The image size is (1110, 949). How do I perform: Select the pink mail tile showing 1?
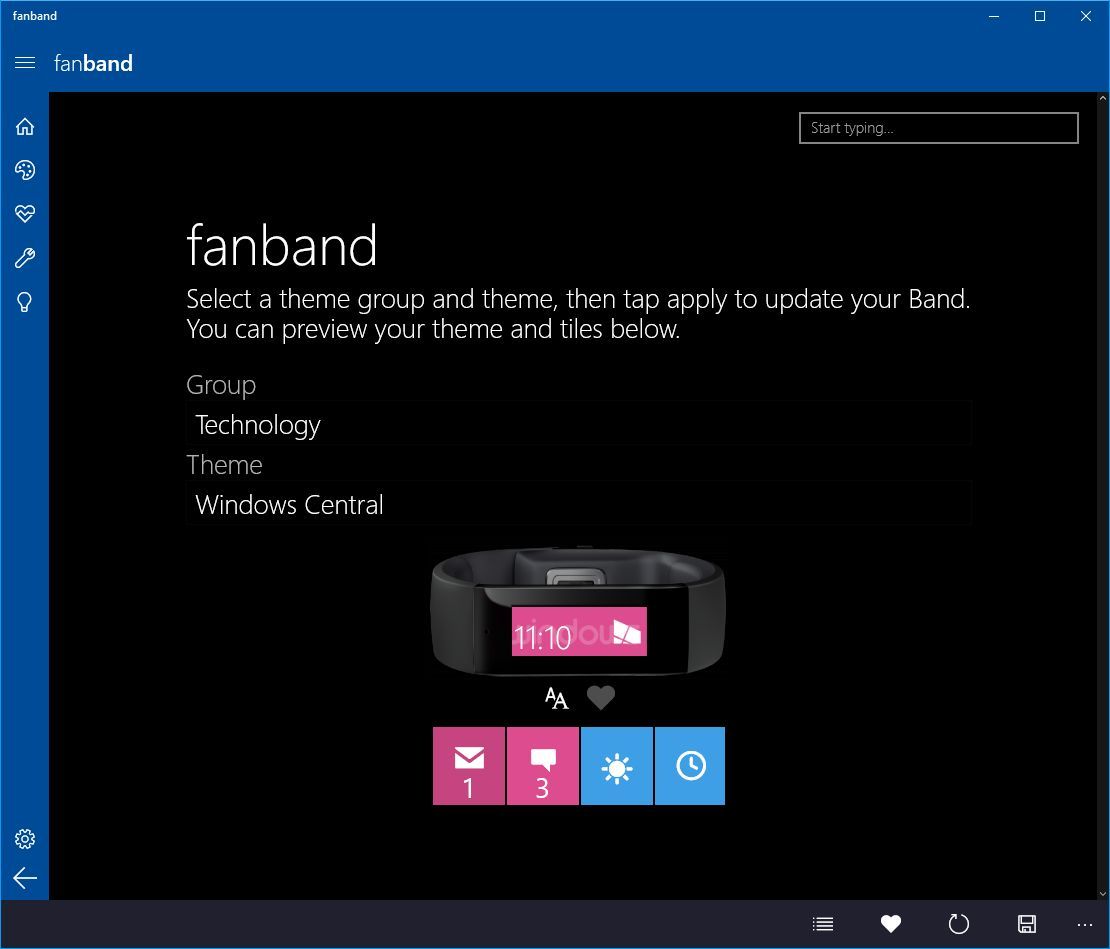469,766
